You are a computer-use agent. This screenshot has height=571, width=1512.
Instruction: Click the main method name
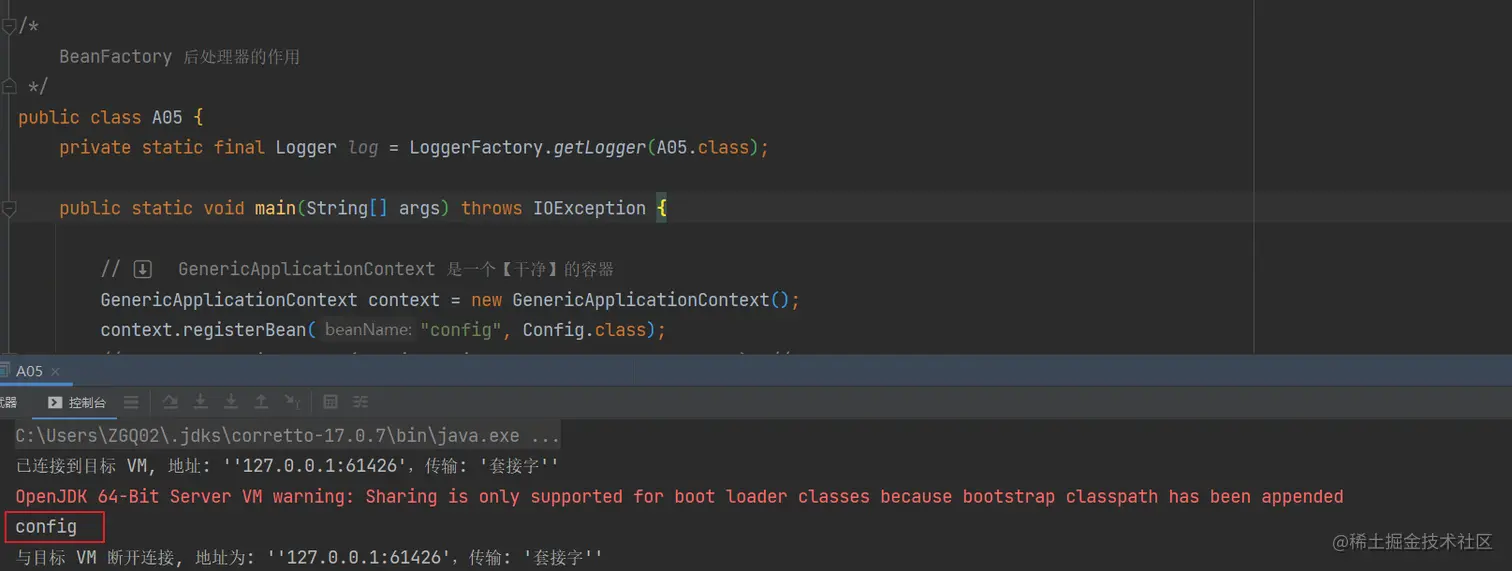(275, 208)
